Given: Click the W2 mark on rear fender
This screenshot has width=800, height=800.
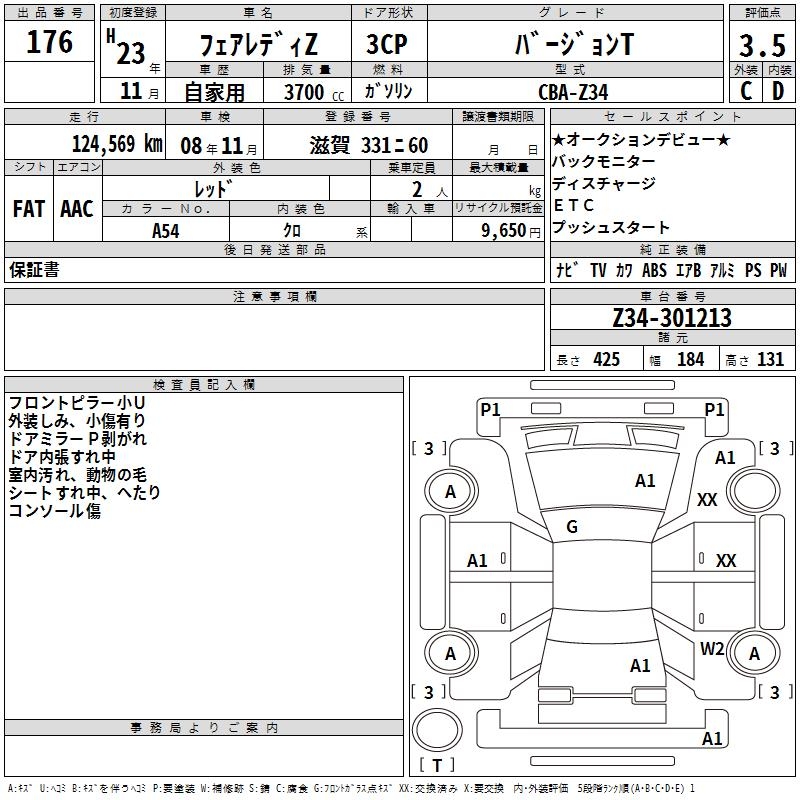Looking at the screenshot, I should (x=712, y=648).
